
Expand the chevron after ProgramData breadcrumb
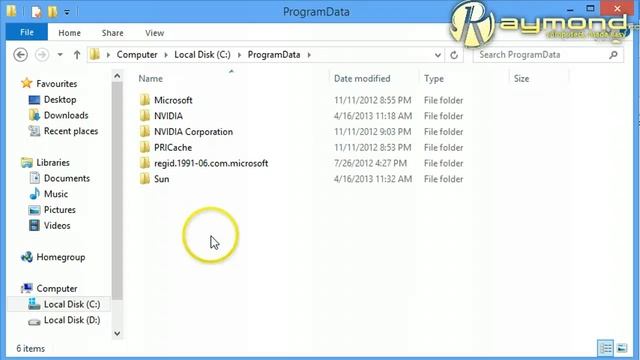click(309, 55)
